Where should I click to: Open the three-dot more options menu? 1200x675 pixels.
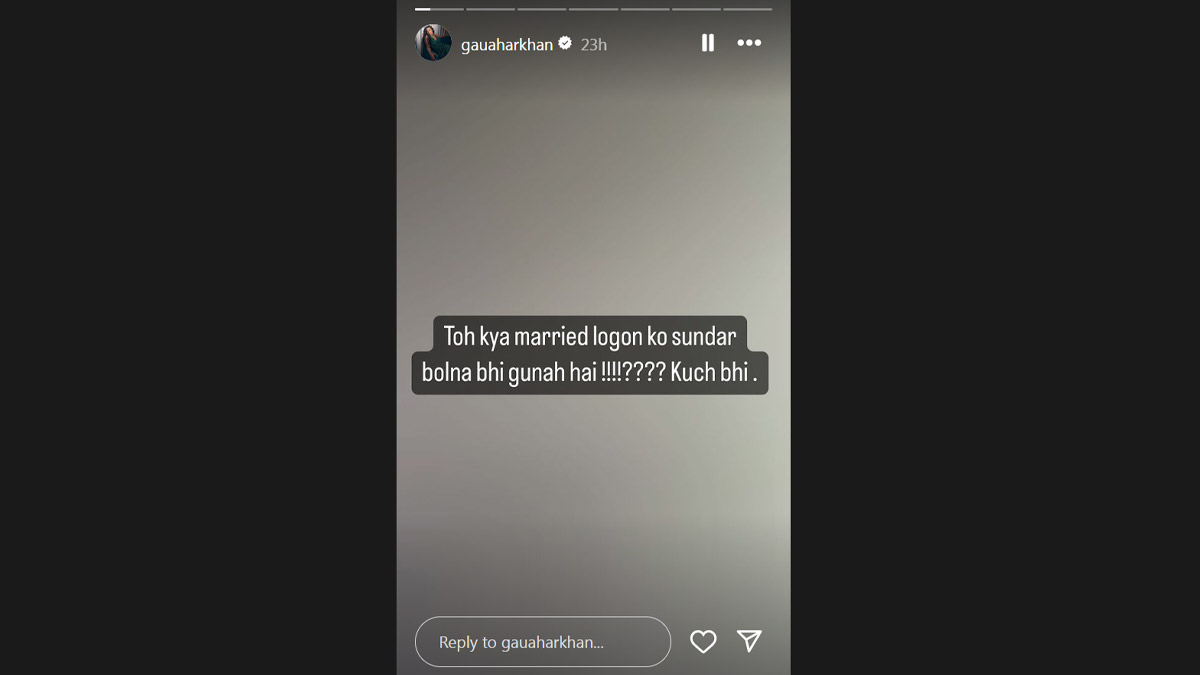(x=749, y=43)
